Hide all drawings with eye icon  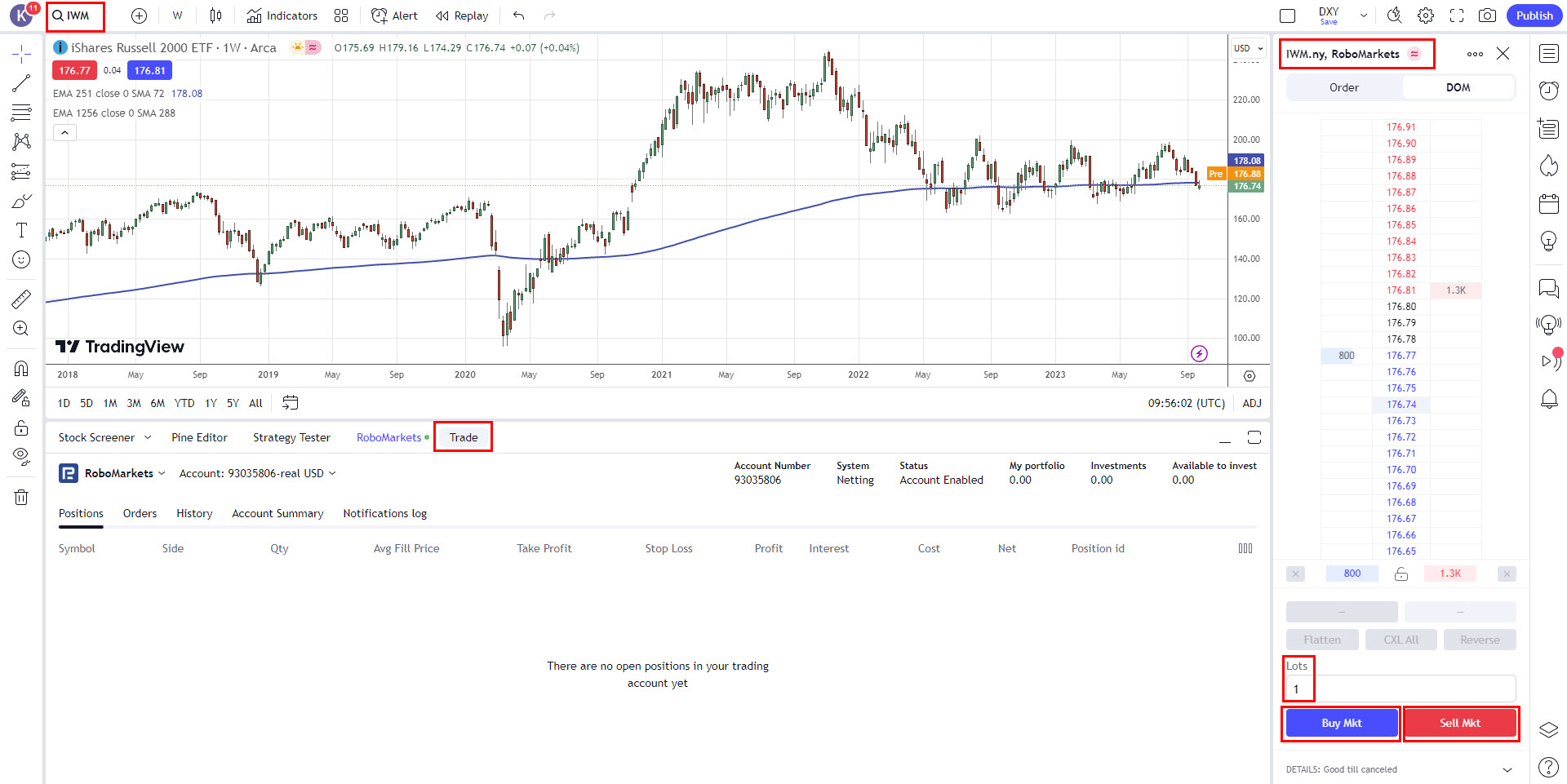point(21,457)
